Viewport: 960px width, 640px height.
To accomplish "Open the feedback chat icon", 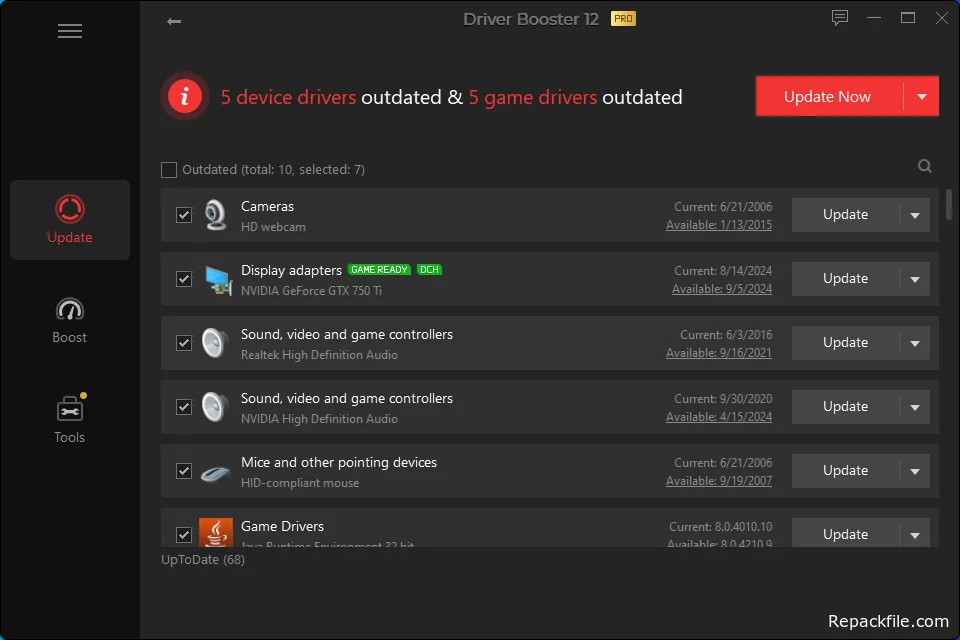I will (839, 18).
